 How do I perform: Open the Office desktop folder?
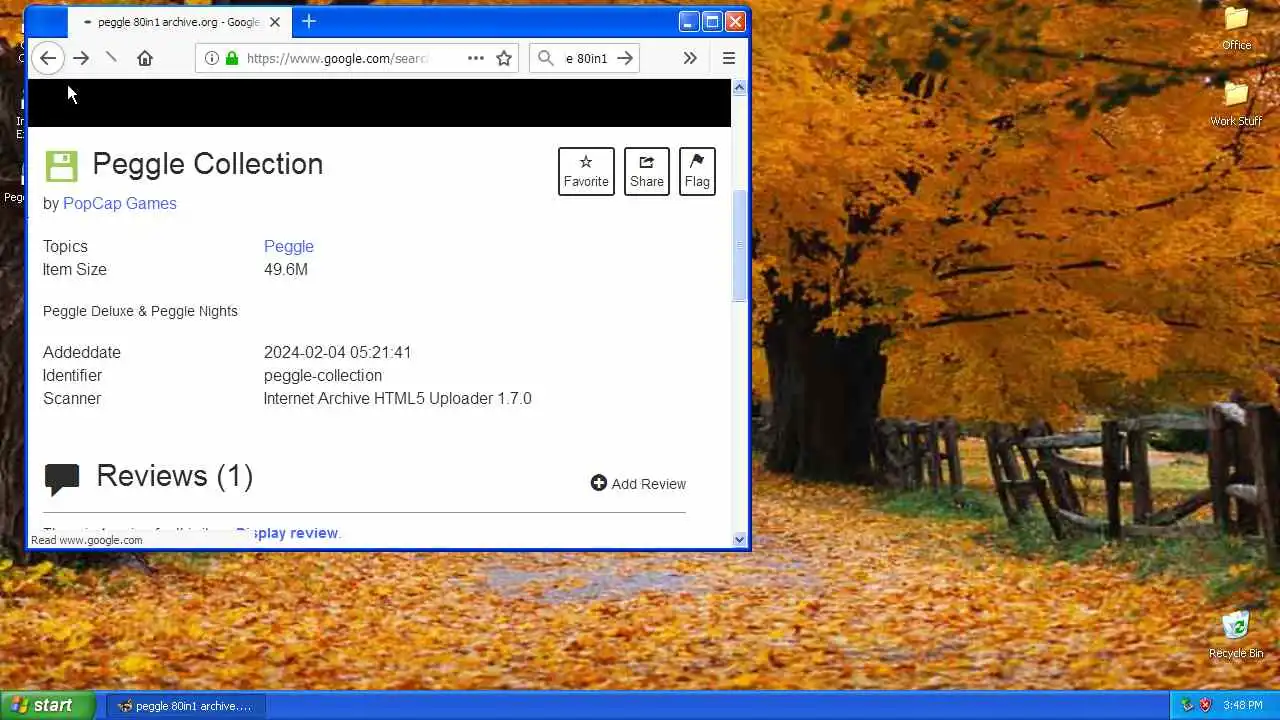coord(1237,28)
